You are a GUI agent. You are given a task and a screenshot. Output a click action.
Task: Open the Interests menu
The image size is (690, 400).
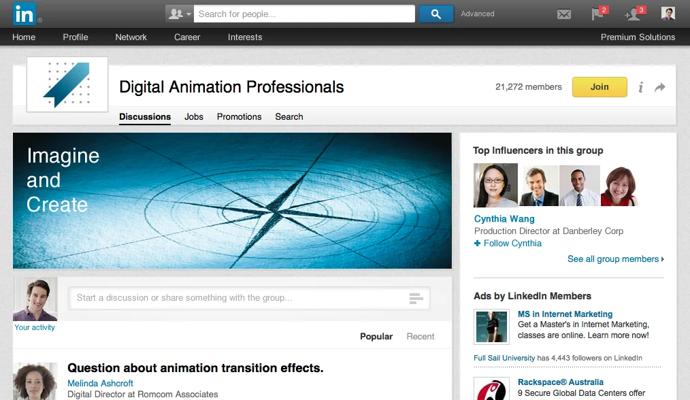coord(245,37)
